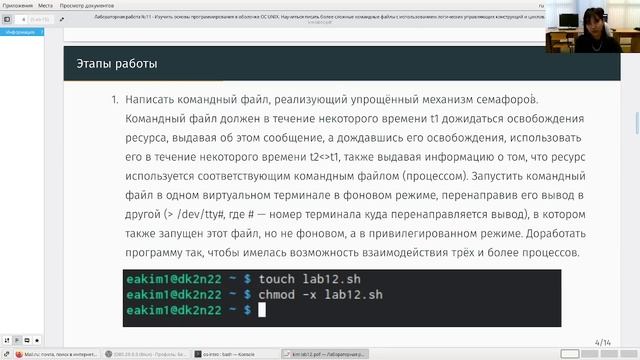Viewport: 640px width, 360px height.
Task: Switch to os-intro bash Konsole window
Action: pos(236,354)
